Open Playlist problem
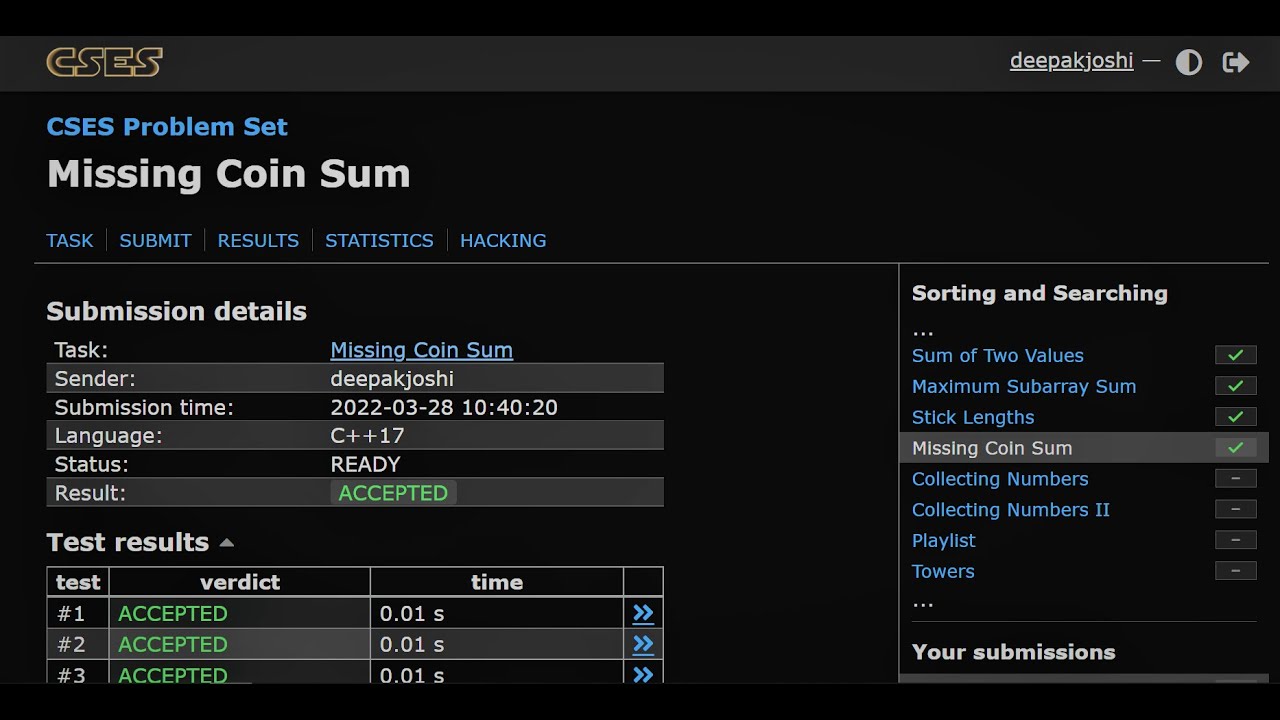The height and width of the screenshot is (720, 1280). click(944, 541)
